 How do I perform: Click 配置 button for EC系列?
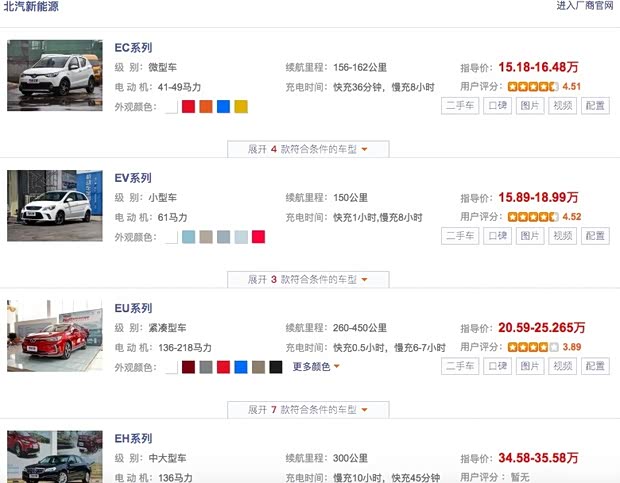pyautogui.click(x=595, y=106)
